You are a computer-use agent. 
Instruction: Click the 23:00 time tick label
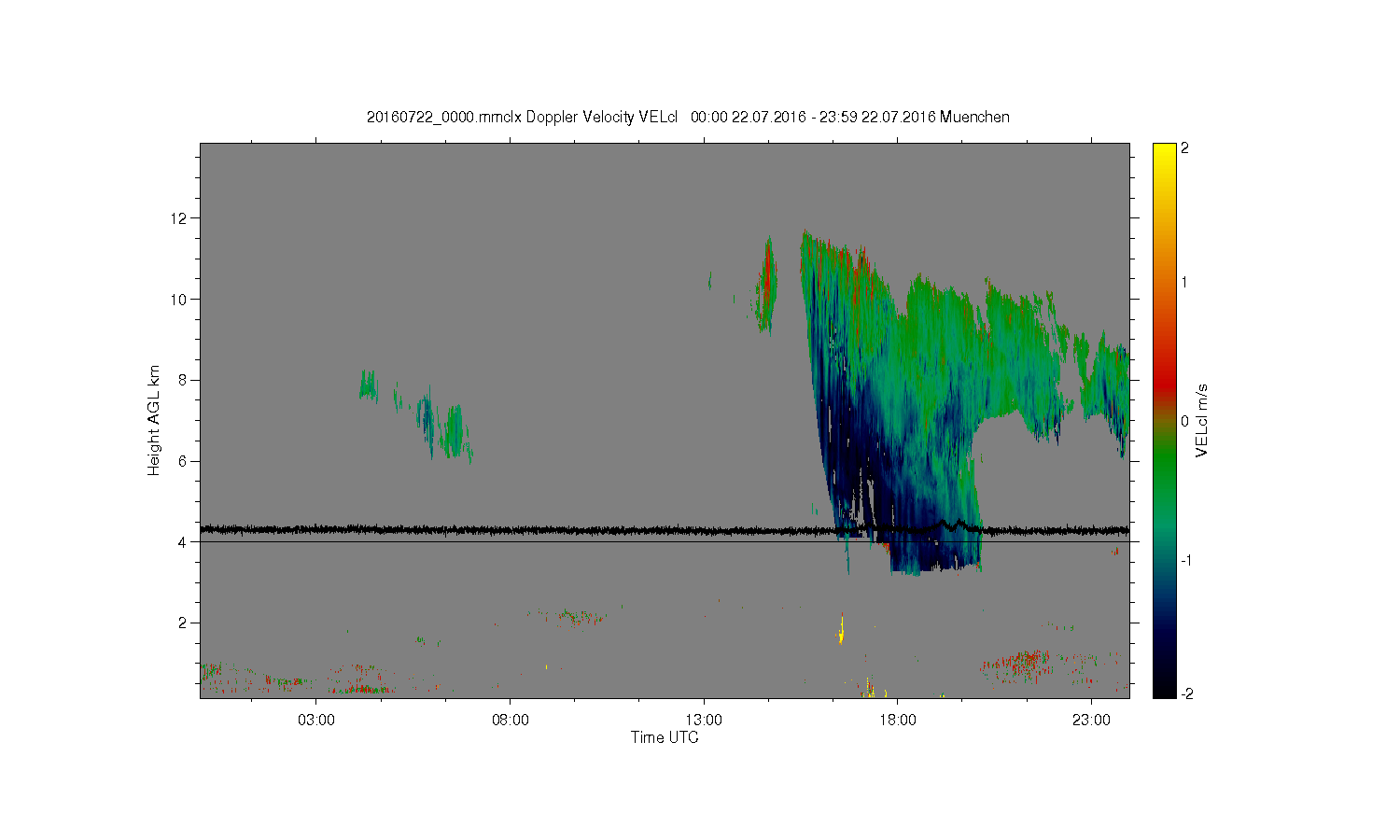(x=1091, y=721)
